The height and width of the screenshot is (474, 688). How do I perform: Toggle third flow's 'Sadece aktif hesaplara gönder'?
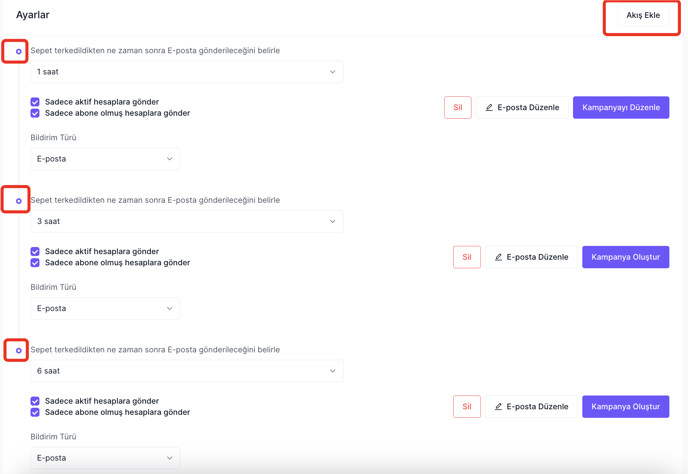tap(35, 401)
